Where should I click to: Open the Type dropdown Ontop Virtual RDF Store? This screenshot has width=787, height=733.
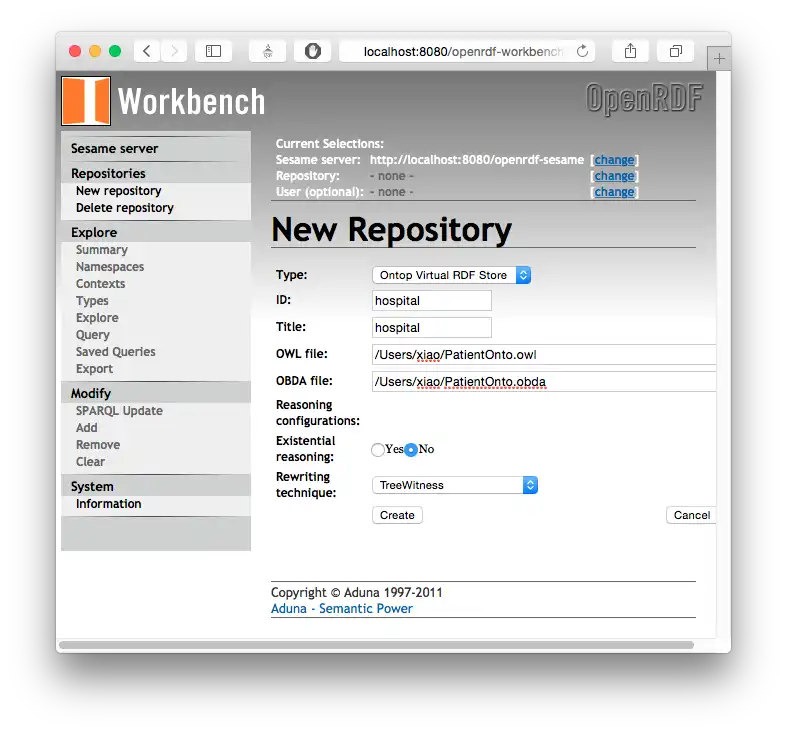click(451, 275)
